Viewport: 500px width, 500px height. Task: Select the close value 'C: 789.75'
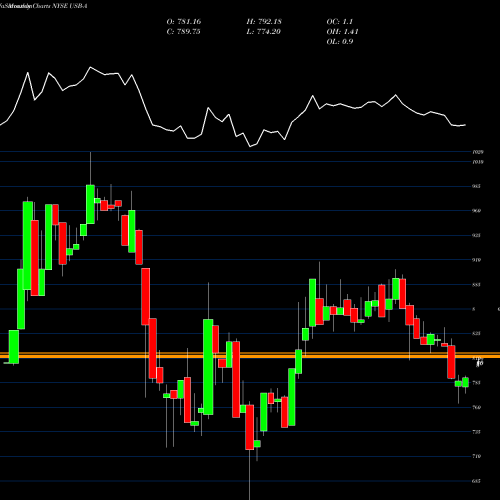click(184, 32)
